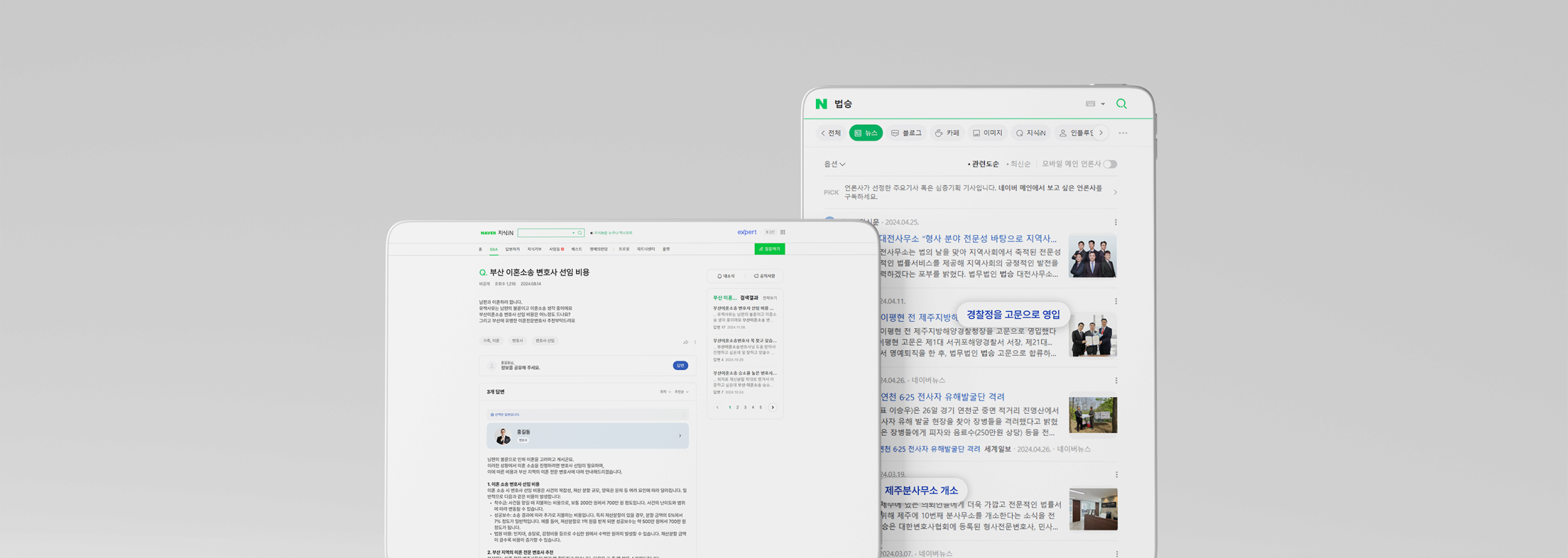Open the options menu for the 2024.03.07 article
This screenshot has height=558, width=1568.
(1117, 554)
